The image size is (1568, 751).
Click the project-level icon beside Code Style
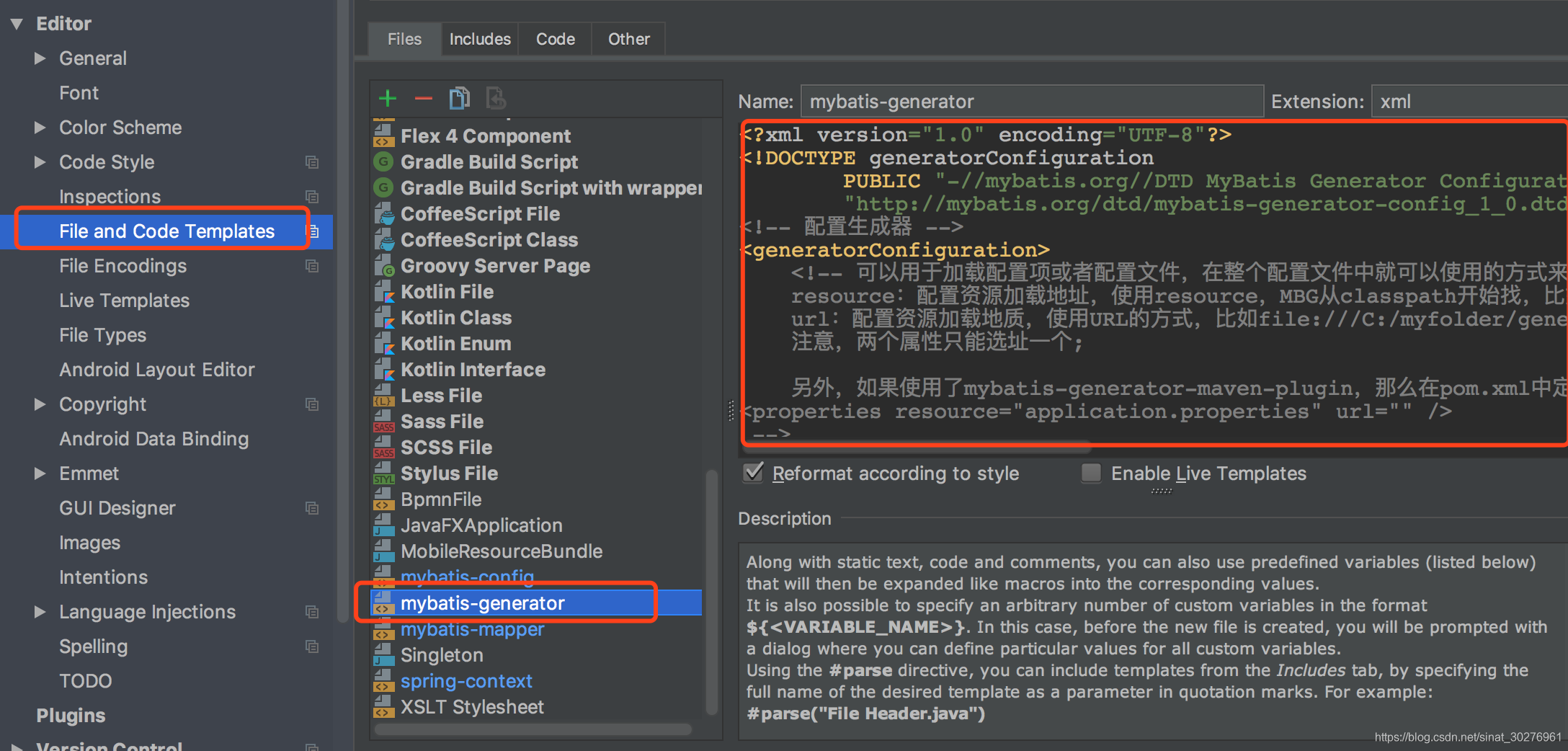(x=312, y=162)
